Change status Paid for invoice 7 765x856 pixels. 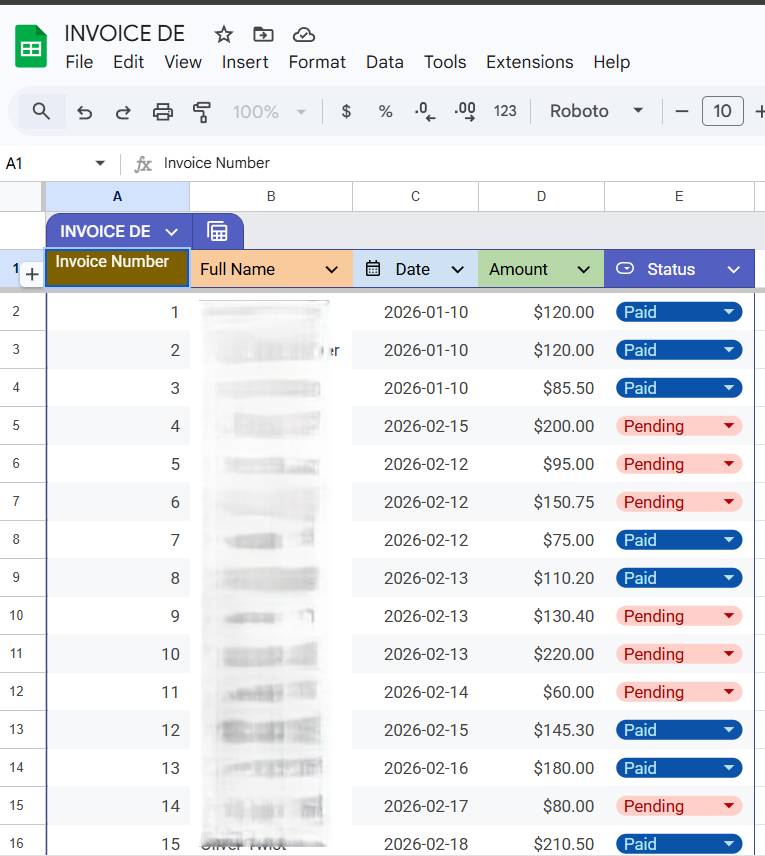(x=679, y=540)
